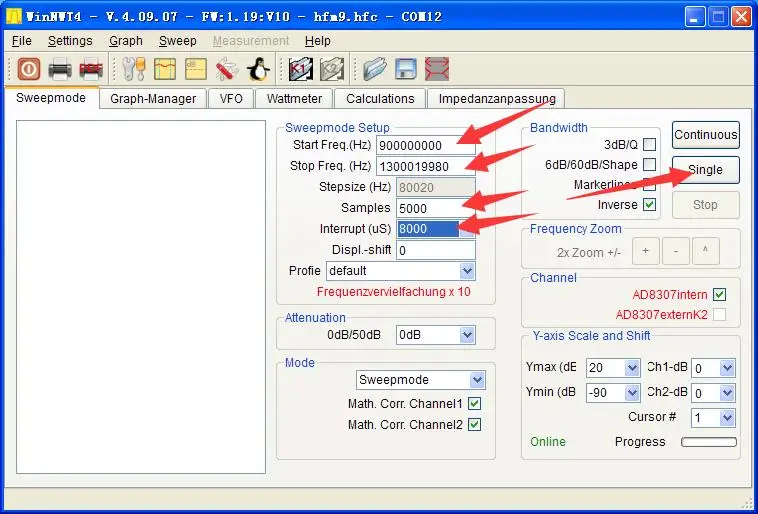Close the WinNWT4 window
Screen dimensions: 758x514
741,17
